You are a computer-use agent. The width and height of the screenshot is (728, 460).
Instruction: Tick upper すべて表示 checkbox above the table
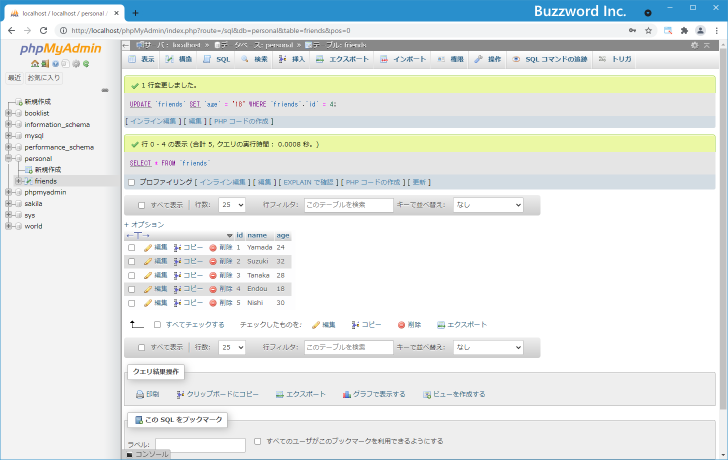pos(142,205)
